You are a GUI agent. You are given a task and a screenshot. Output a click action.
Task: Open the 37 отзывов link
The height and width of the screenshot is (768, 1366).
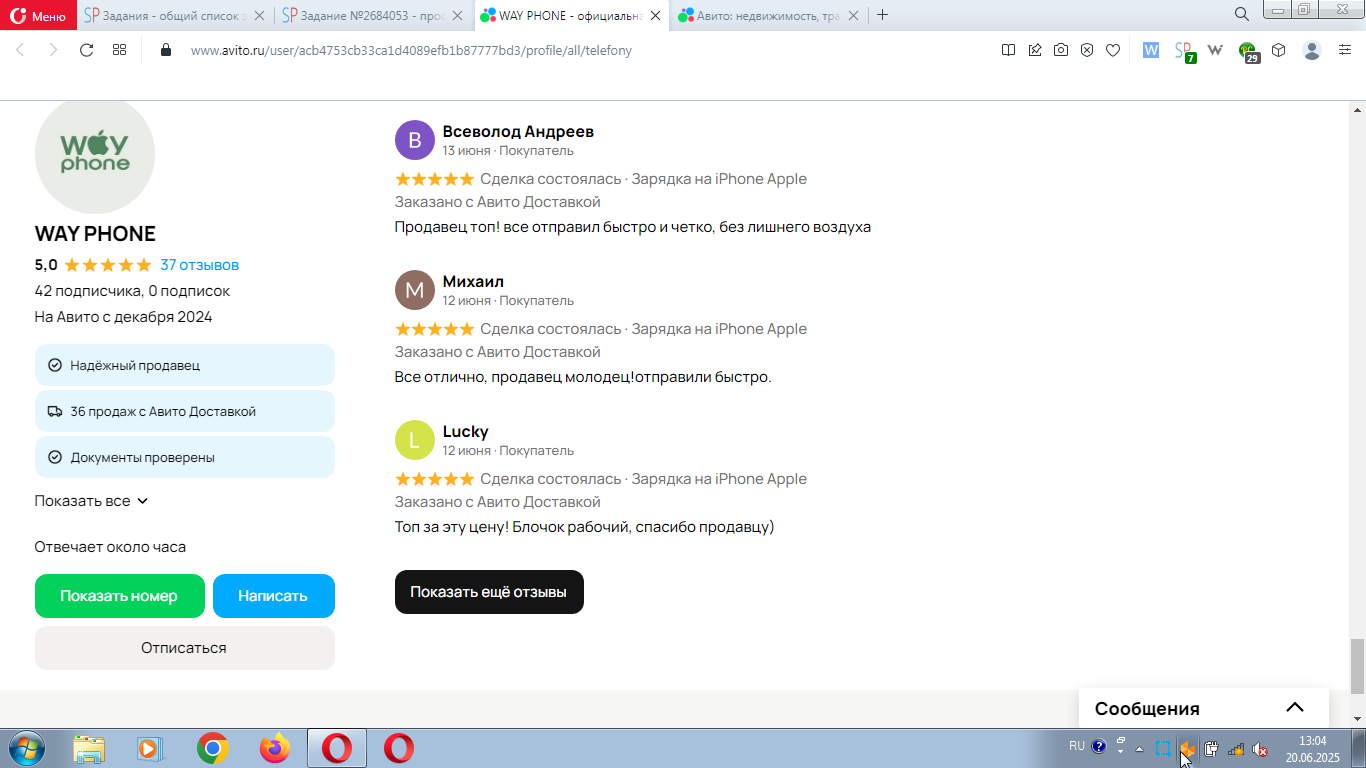[200, 265]
